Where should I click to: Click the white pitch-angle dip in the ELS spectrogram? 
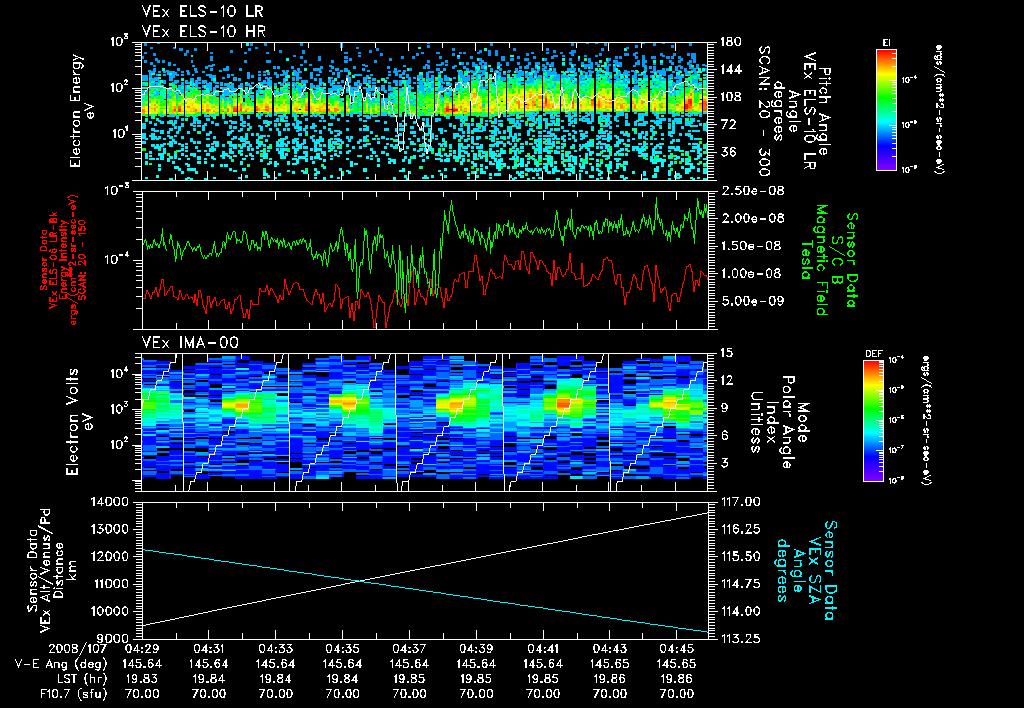[402, 137]
